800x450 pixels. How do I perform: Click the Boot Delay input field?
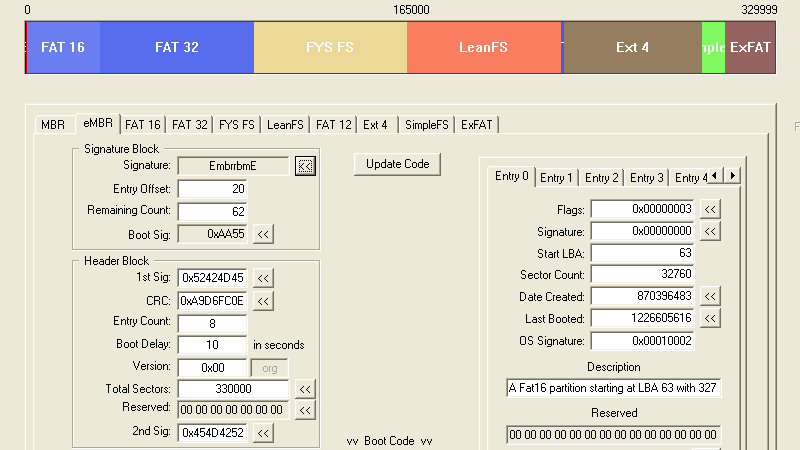[212, 345]
